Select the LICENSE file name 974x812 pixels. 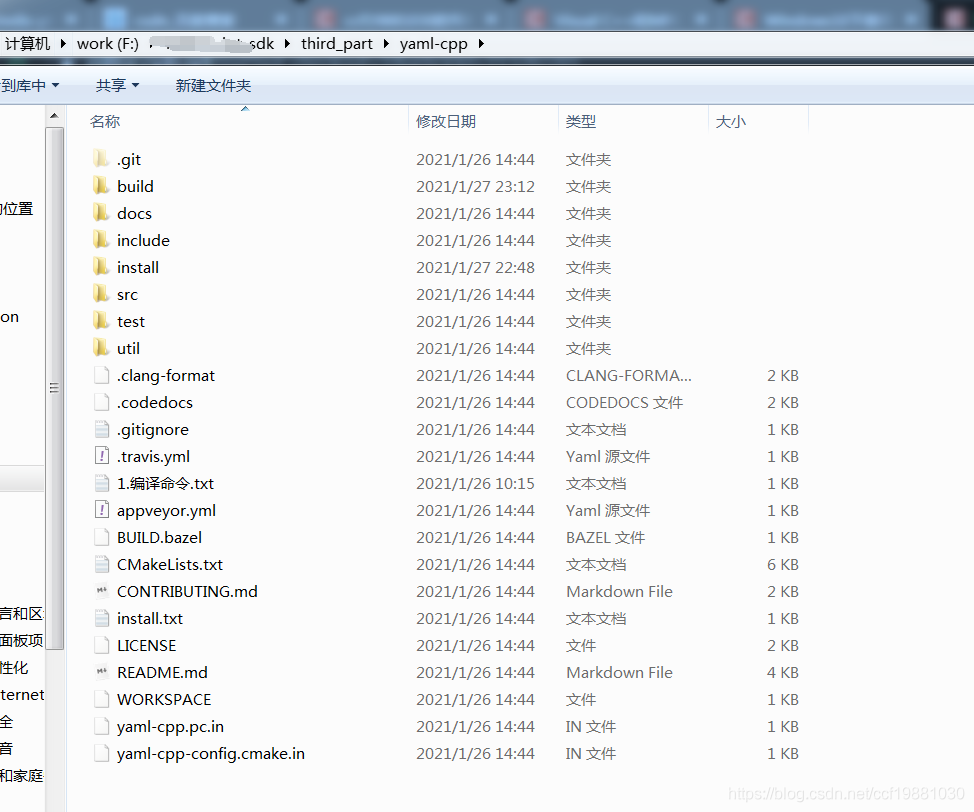tap(147, 645)
